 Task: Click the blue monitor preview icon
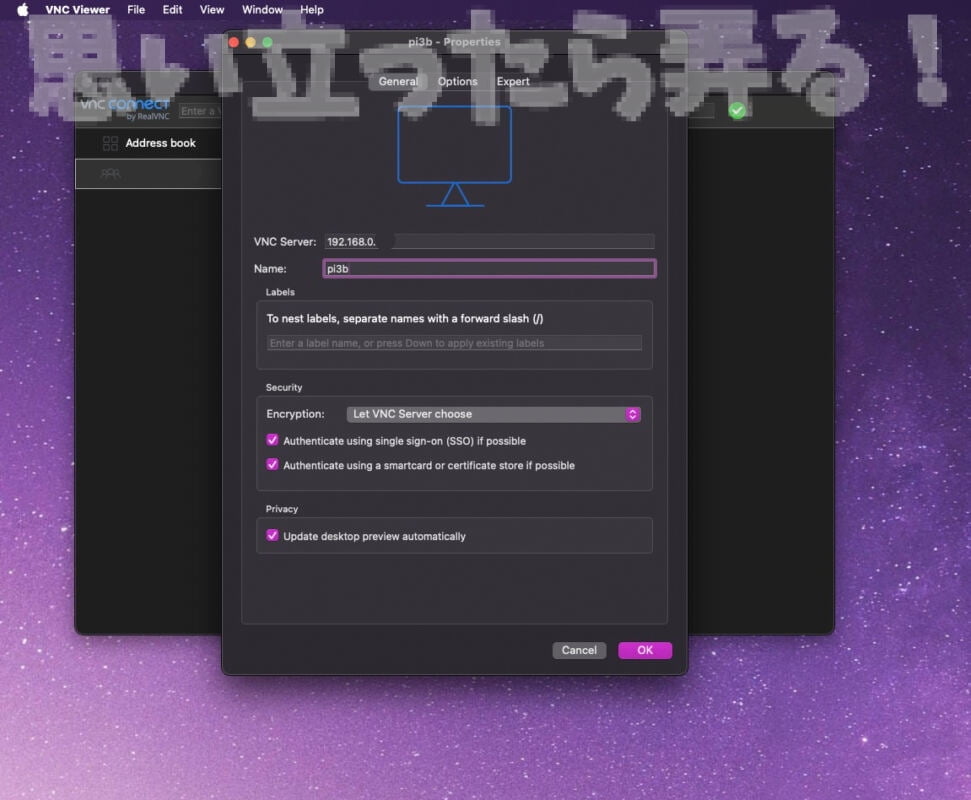[x=454, y=155]
